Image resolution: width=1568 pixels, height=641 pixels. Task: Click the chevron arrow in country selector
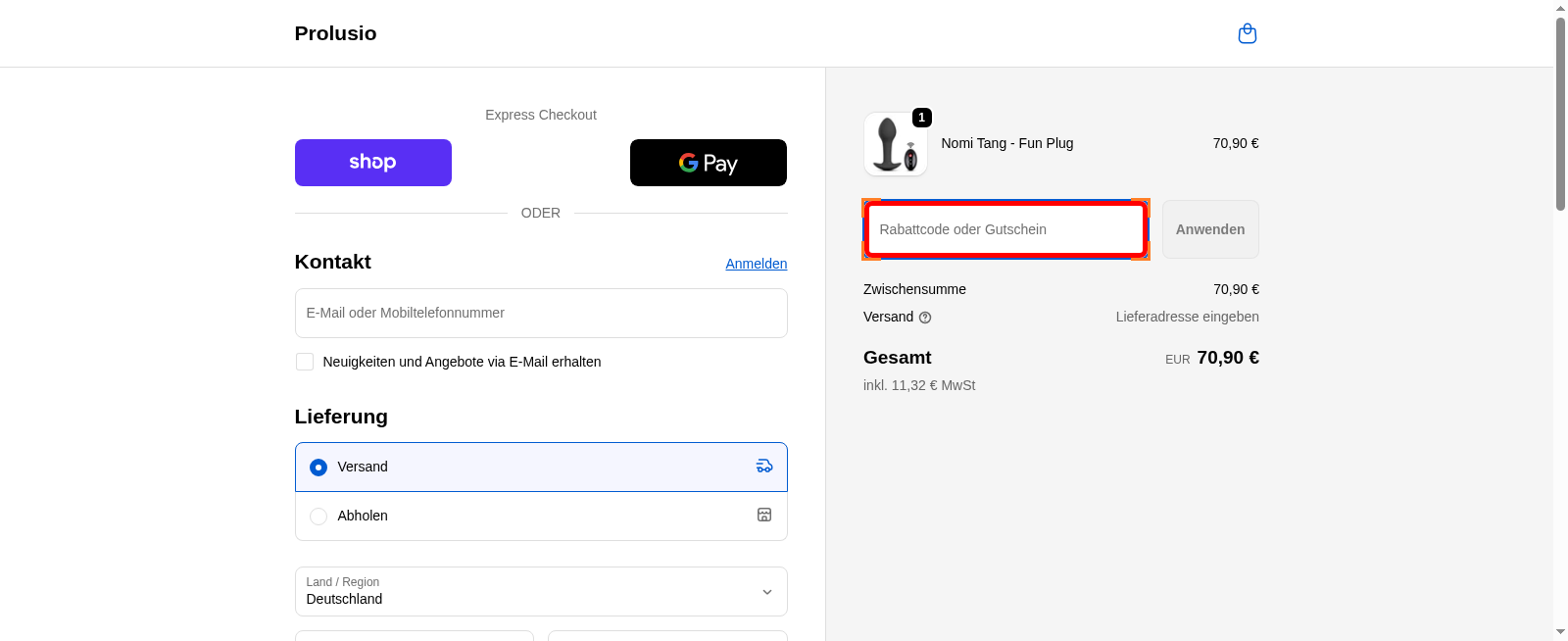tap(766, 592)
